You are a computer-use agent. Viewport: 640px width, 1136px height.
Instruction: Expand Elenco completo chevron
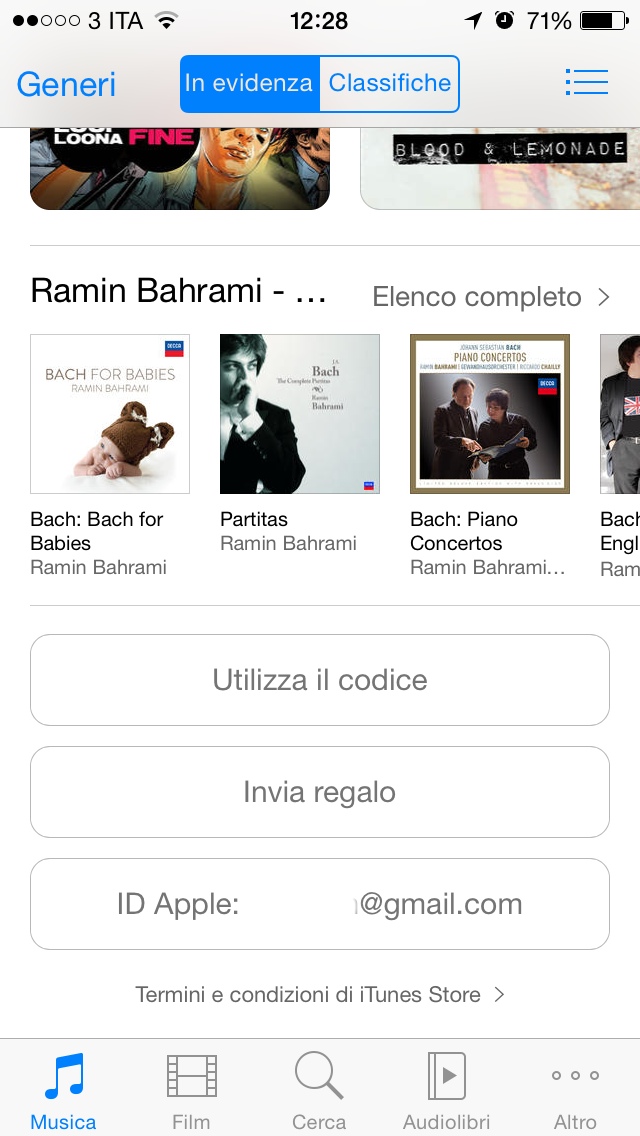(603, 297)
